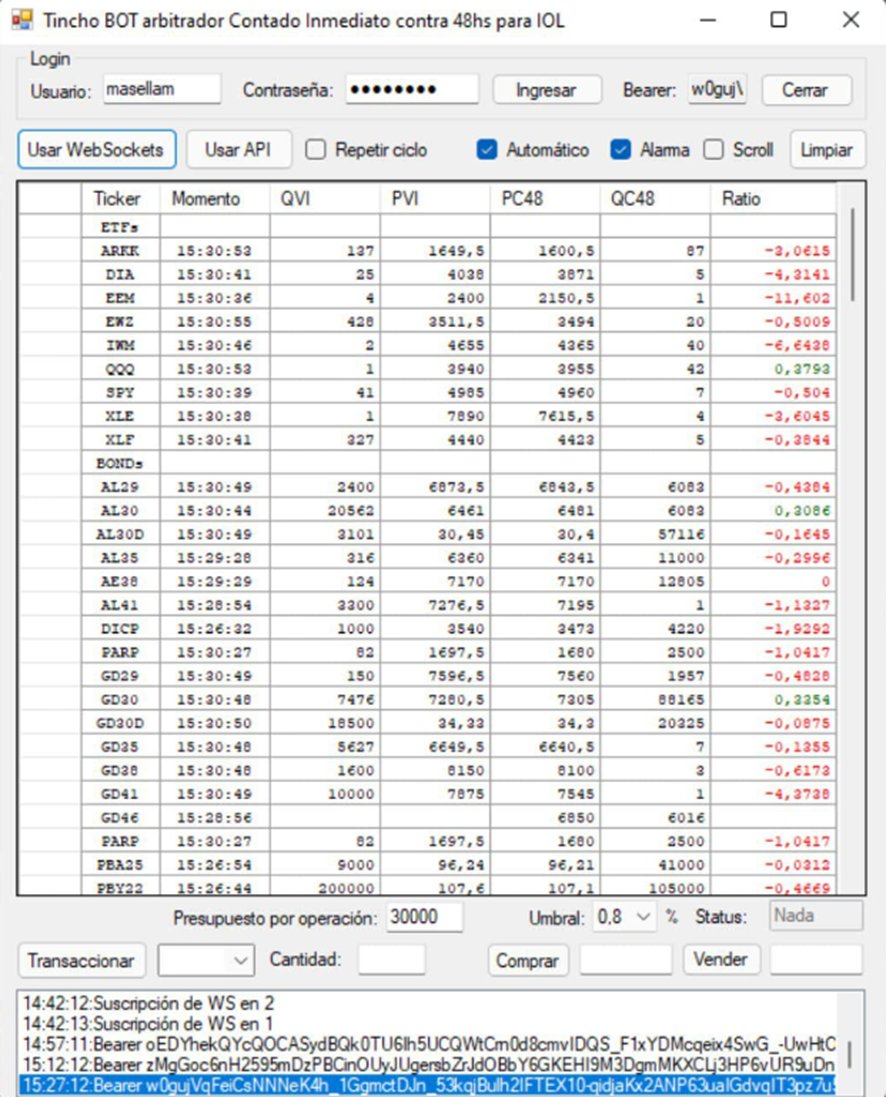Click the Cantidad input field
Image resolution: width=886 pixels, height=1097 pixels.
pos(391,959)
